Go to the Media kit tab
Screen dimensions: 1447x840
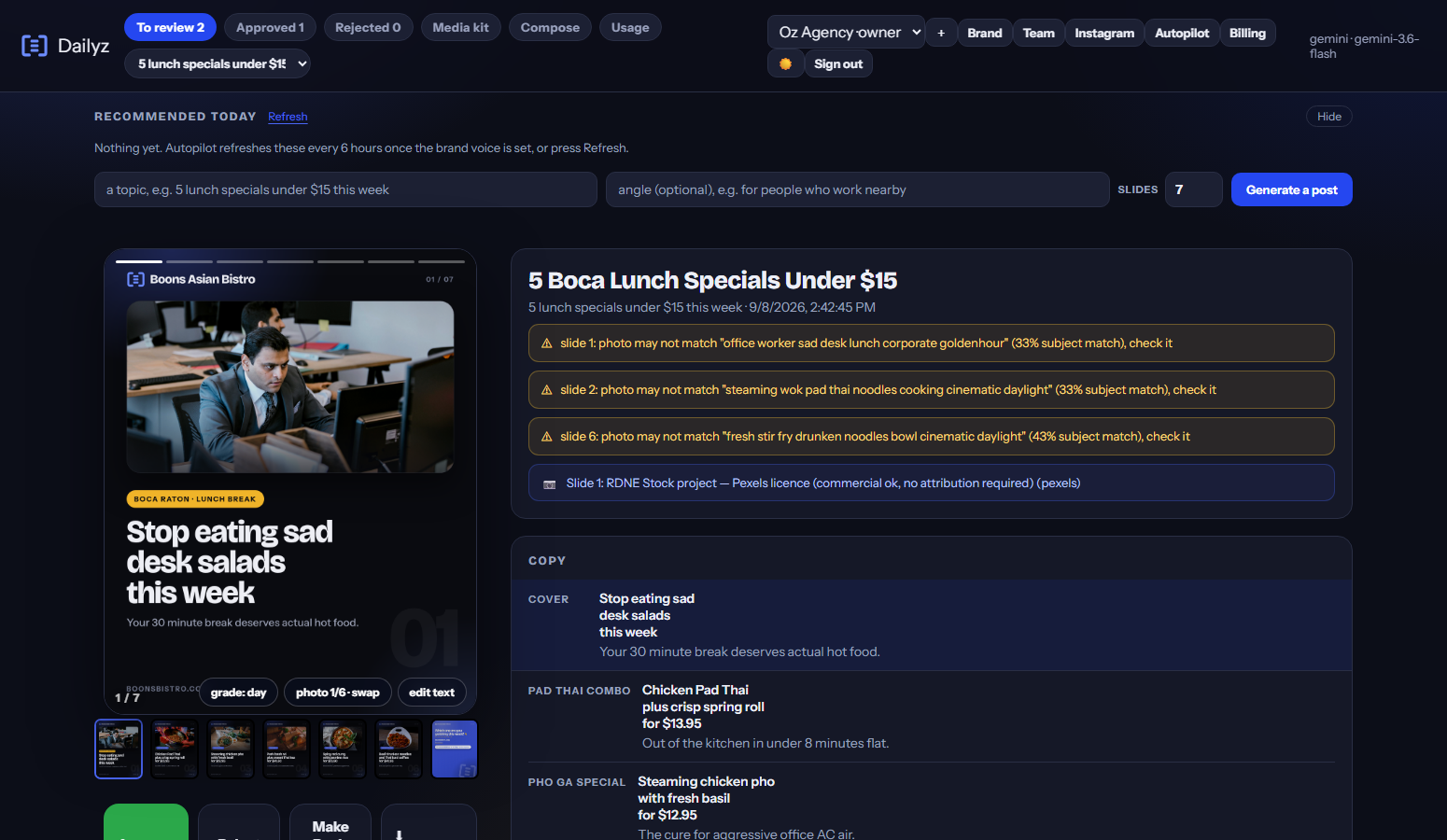tap(460, 27)
